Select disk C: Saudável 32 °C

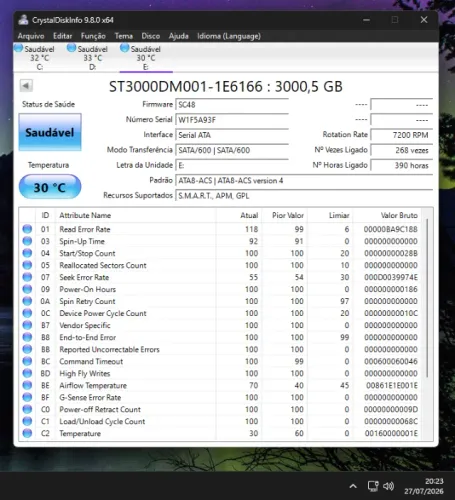tap(40, 58)
